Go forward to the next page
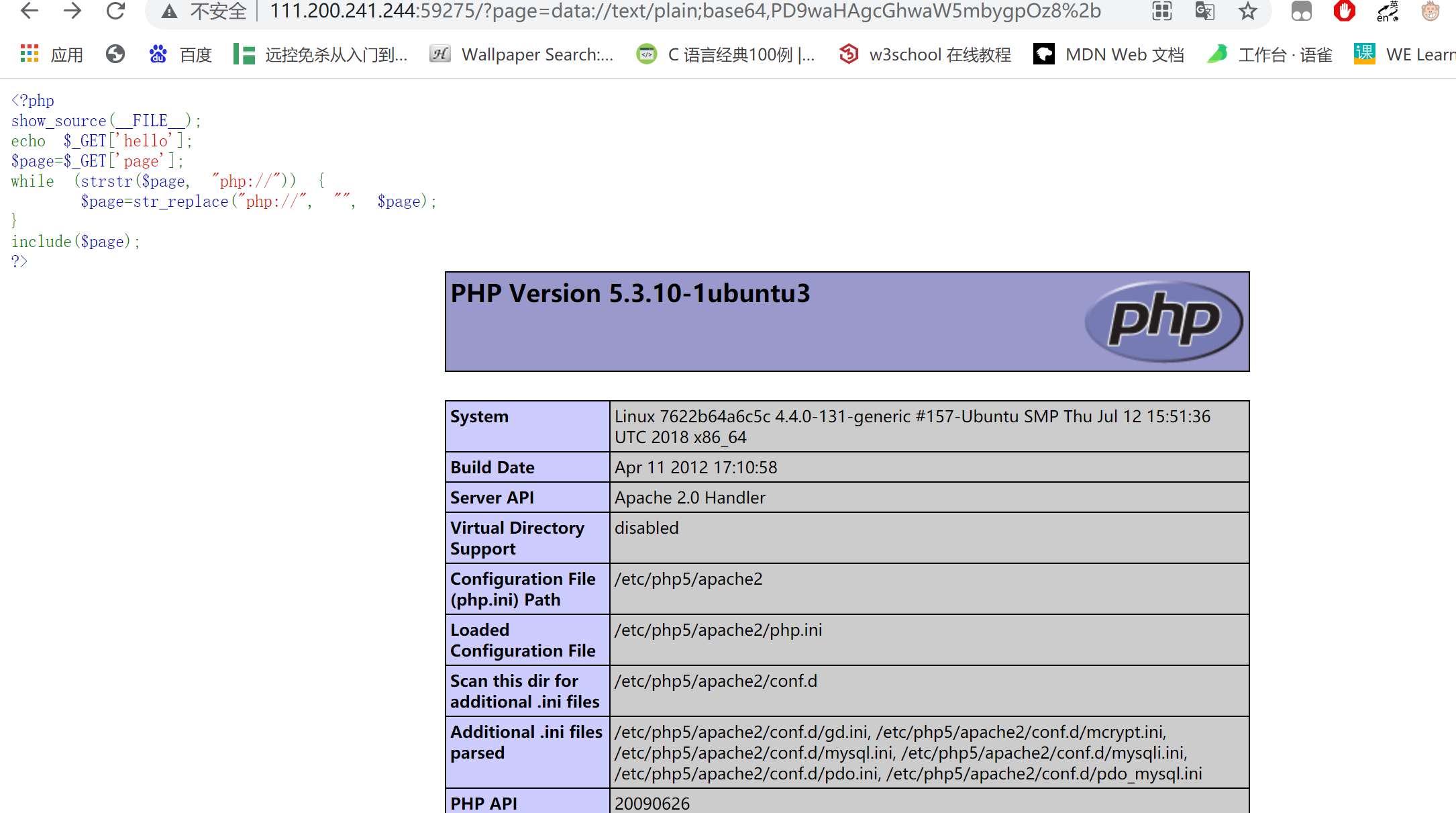1456x813 pixels. click(72, 11)
